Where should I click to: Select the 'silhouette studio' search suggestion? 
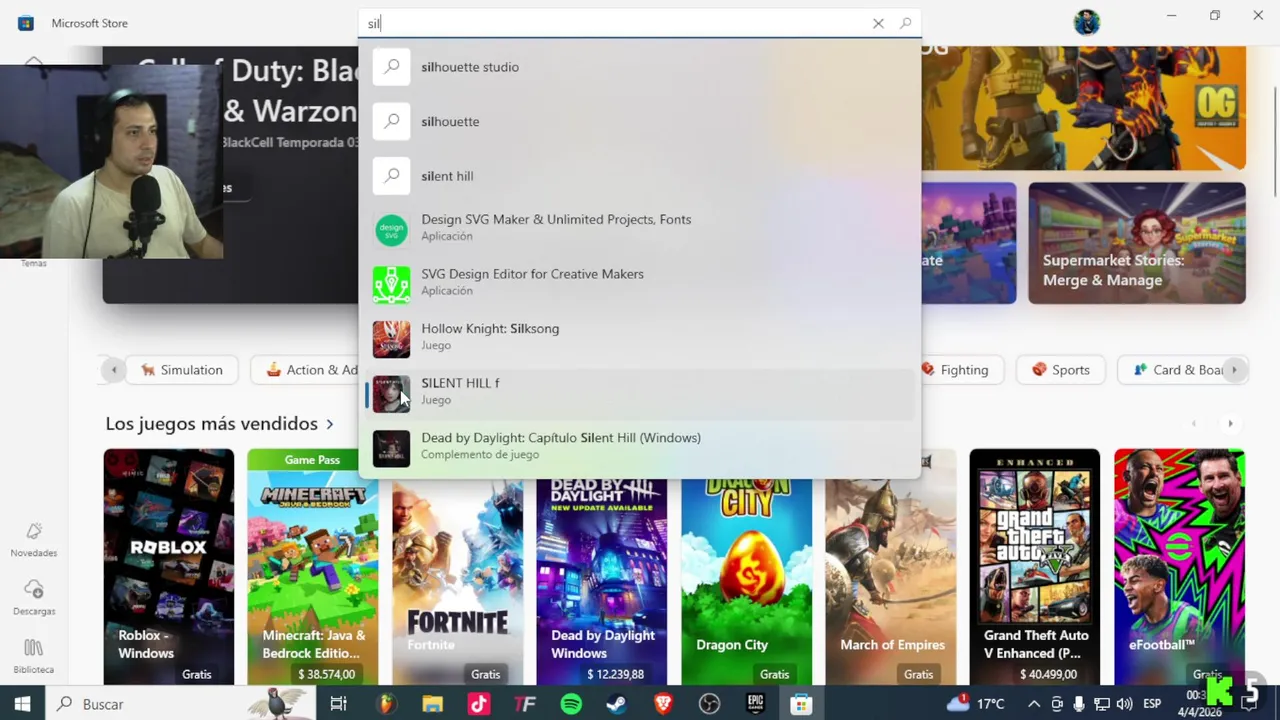click(x=640, y=67)
